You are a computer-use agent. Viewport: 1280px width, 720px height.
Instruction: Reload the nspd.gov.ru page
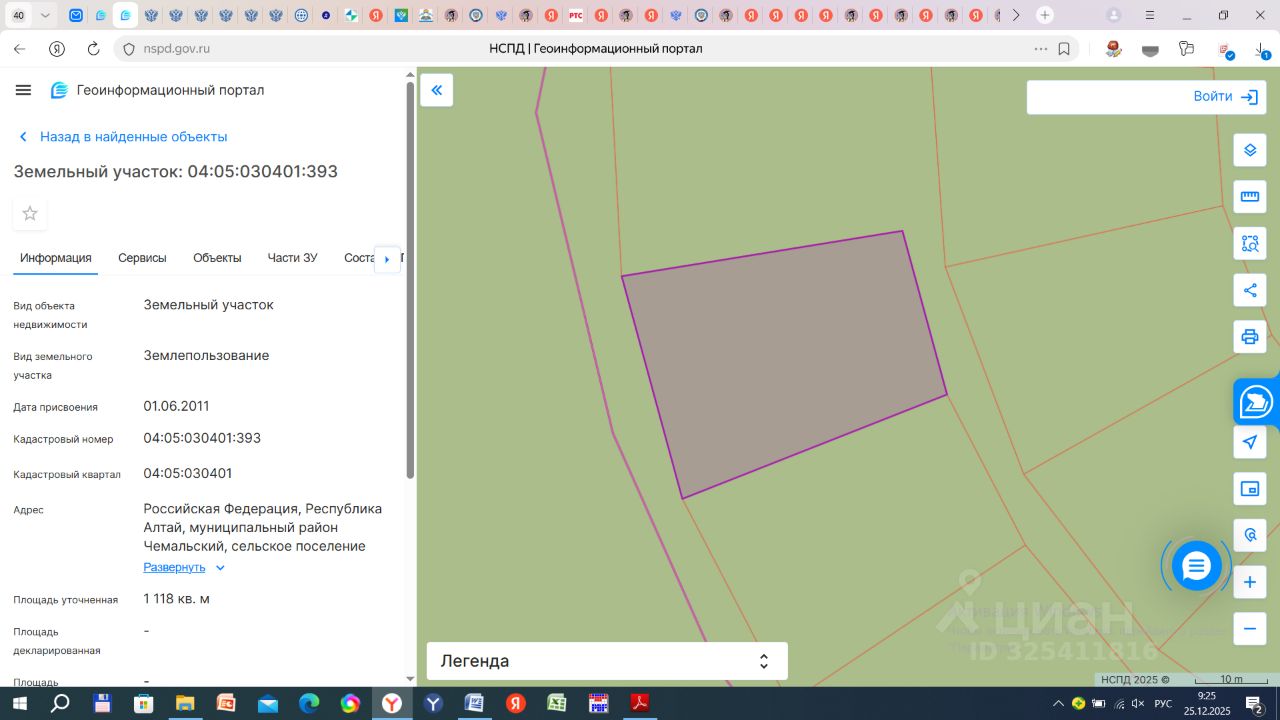93,49
